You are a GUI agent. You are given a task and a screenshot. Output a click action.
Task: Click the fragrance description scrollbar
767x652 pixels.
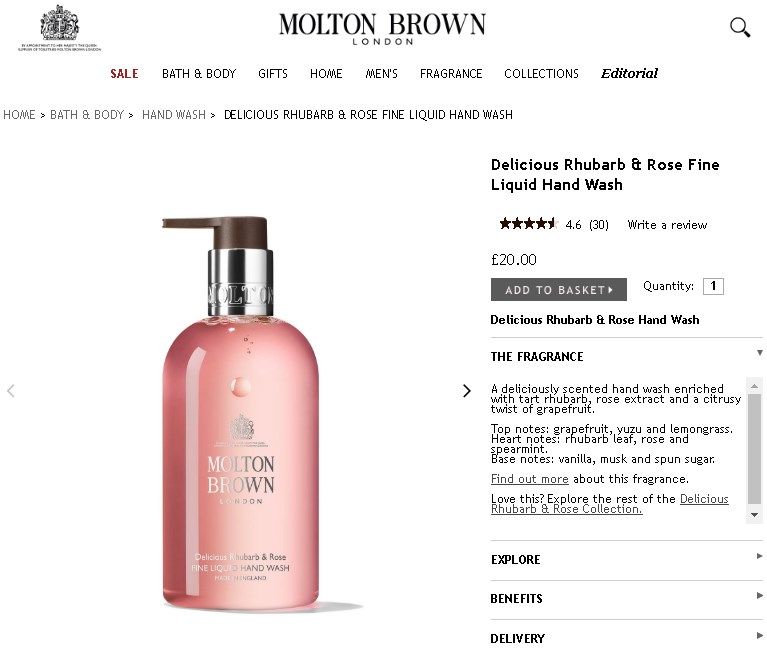click(x=754, y=450)
